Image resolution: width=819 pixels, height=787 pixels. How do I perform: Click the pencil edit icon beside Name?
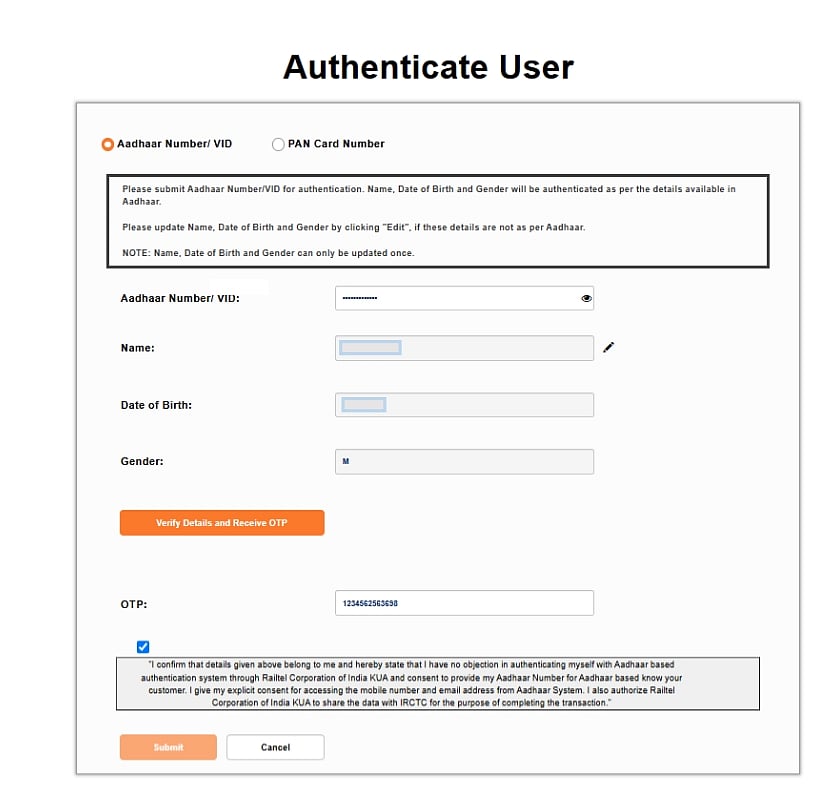coord(609,347)
